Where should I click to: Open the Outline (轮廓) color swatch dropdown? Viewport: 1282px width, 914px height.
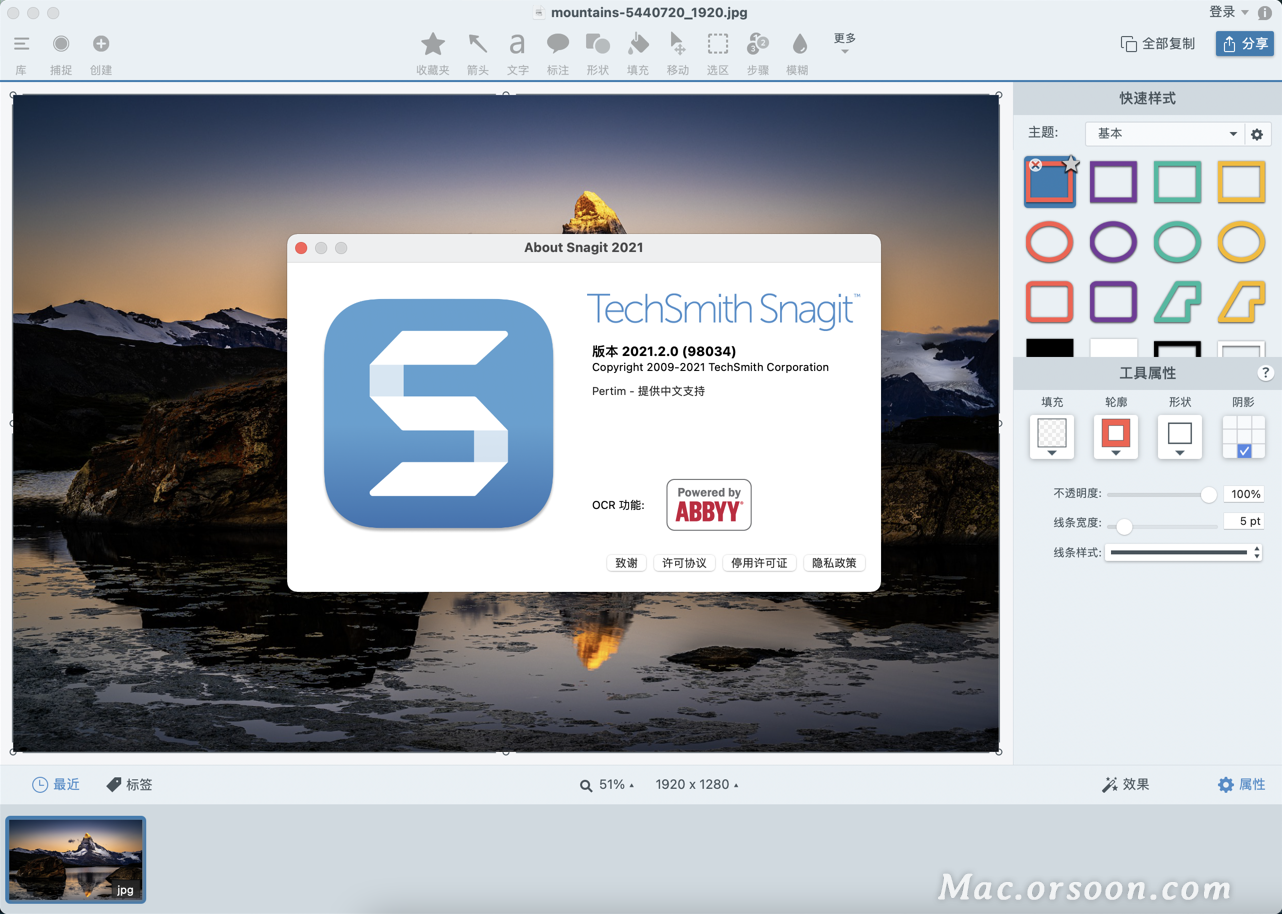tap(1116, 437)
